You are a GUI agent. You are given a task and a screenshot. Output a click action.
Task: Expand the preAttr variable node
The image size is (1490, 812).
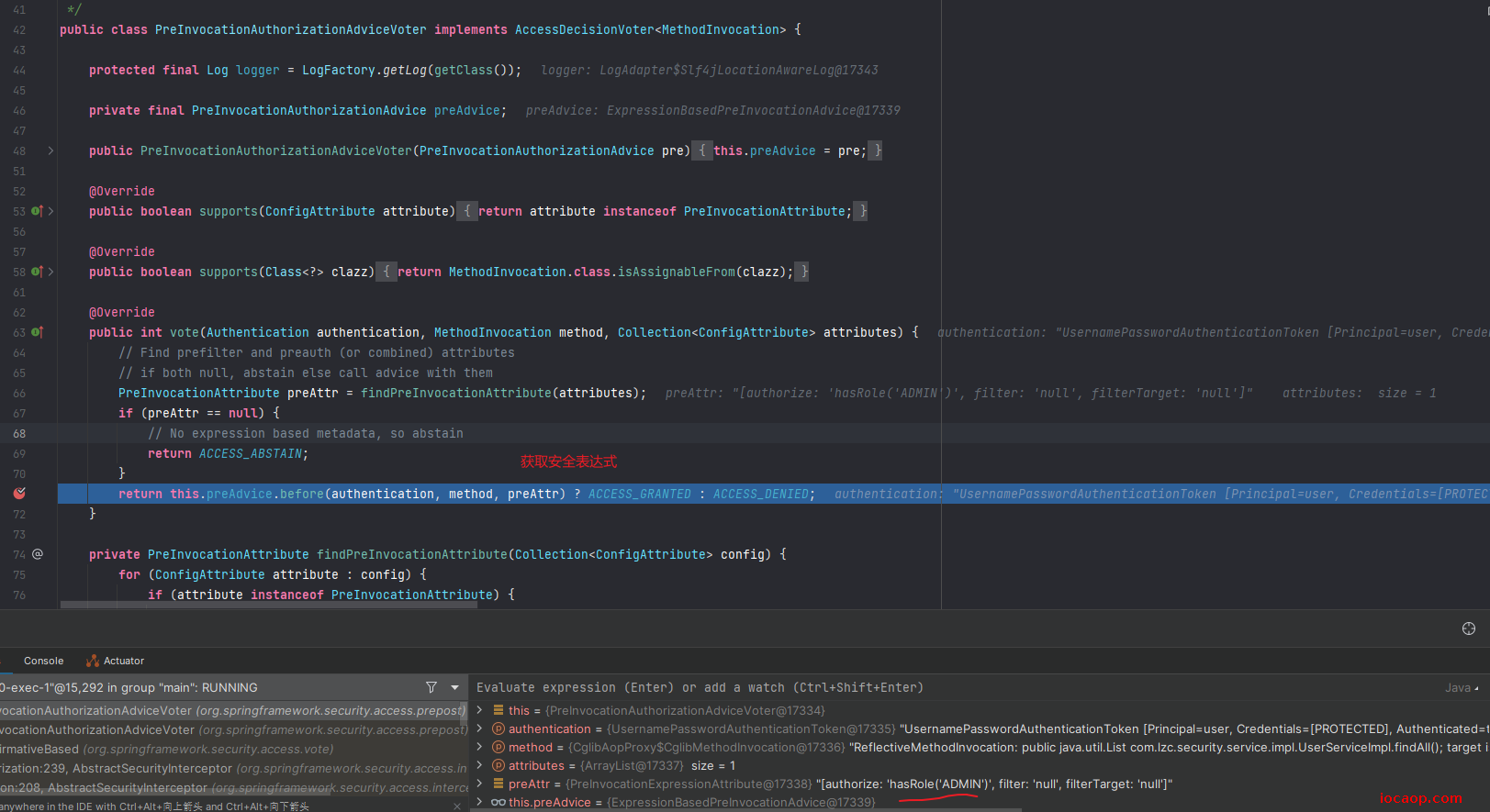[479, 784]
